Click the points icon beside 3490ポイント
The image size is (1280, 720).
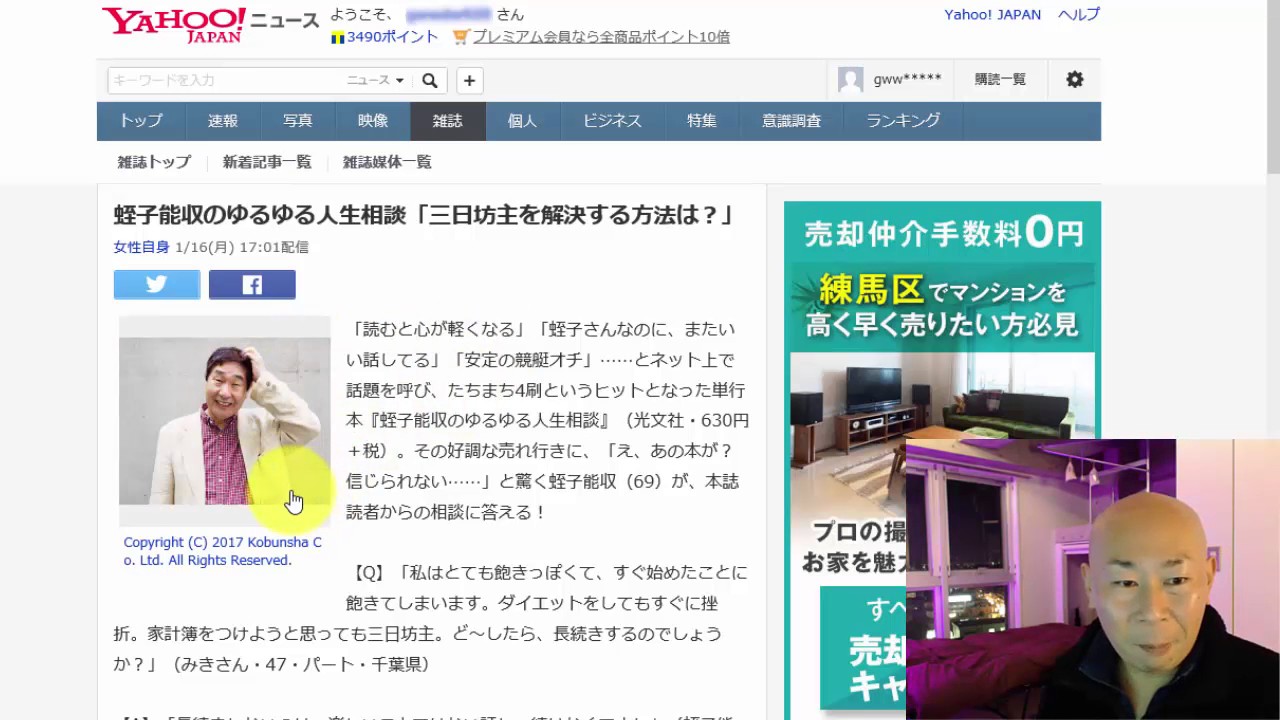(x=338, y=37)
